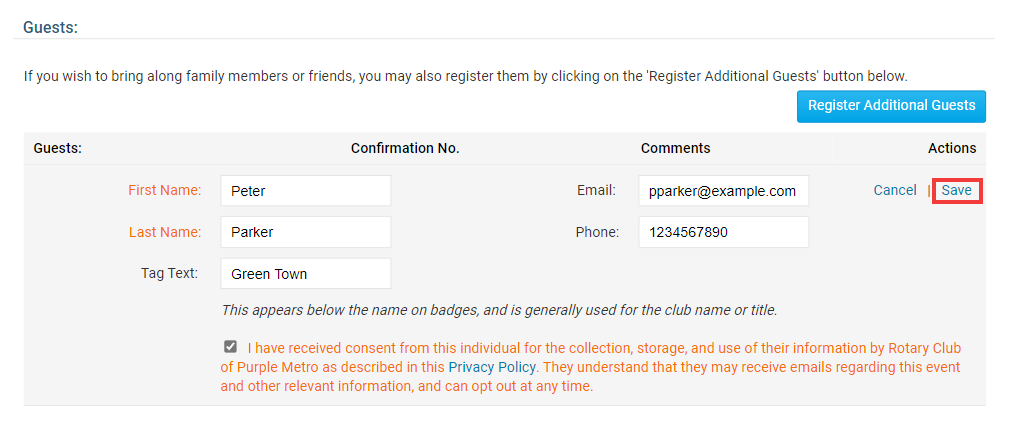1014x446 pixels.
Task: Uncheck the consent received checkbox
Action: 231,347
